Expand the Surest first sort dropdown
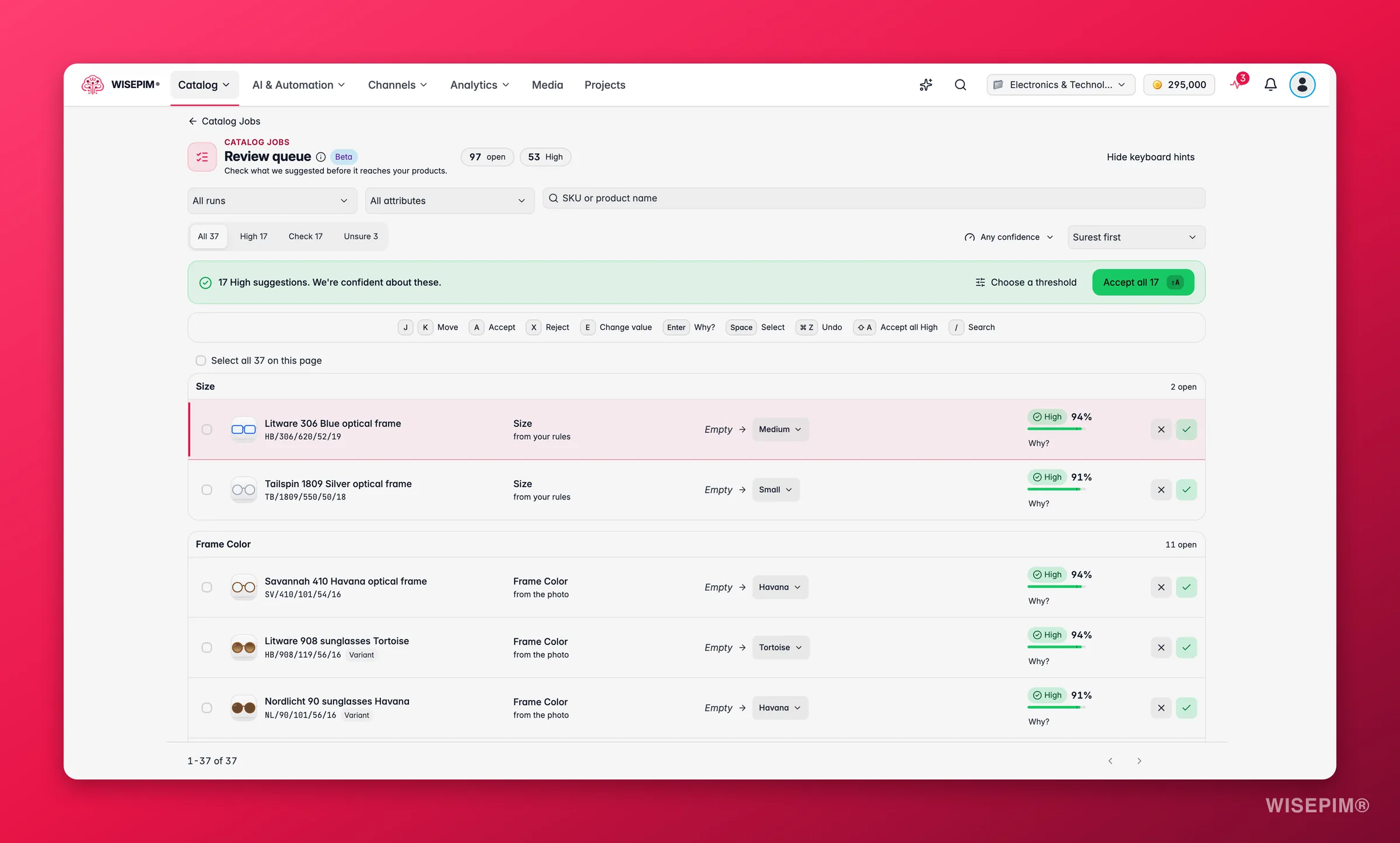Screen dimensions: 1400x843 (1136, 237)
